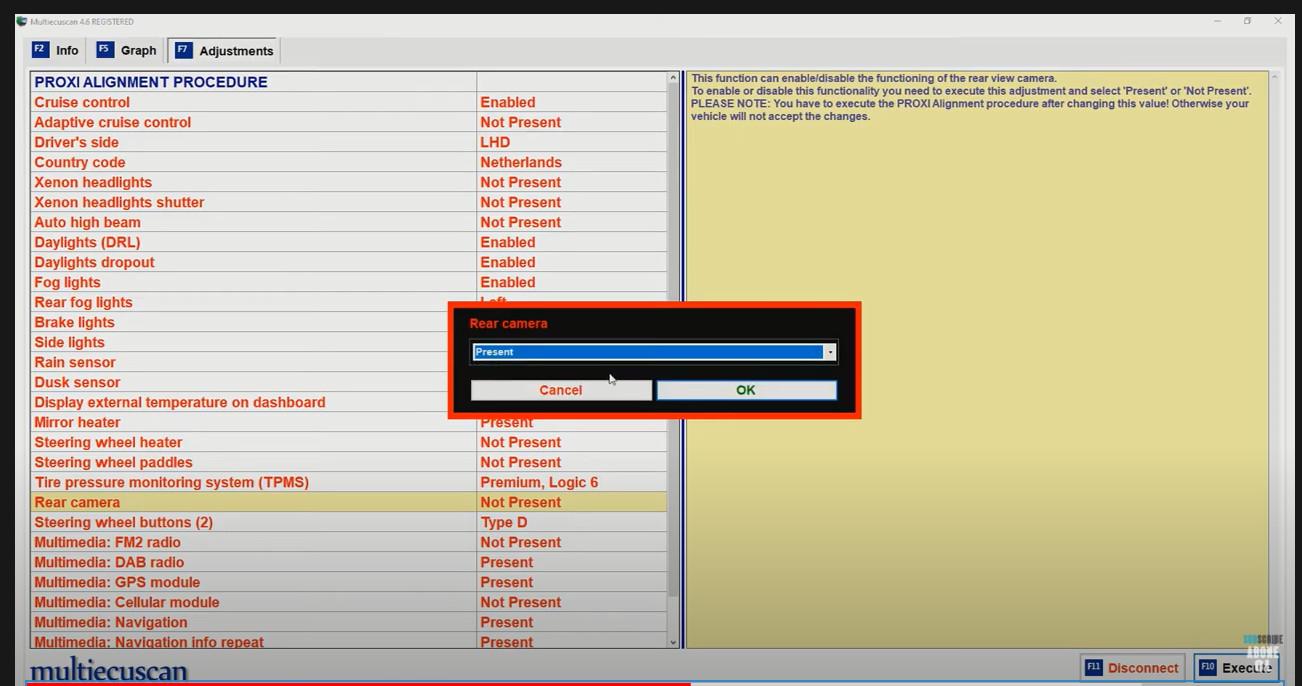This screenshot has height=686, width=1302.
Task: Choose the Mirror heater row
Action: 349,423
